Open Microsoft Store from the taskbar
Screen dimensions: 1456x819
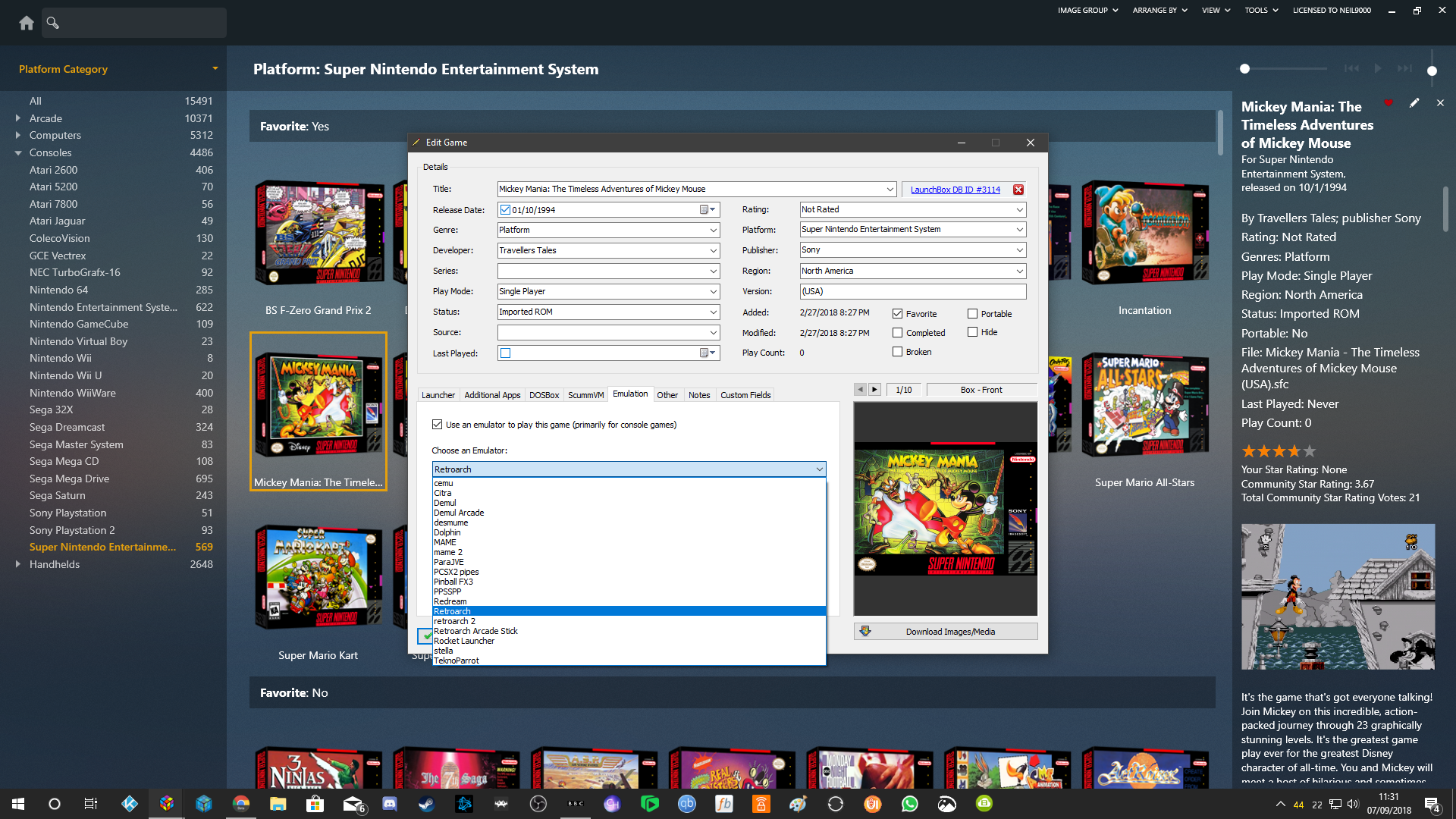[x=315, y=804]
